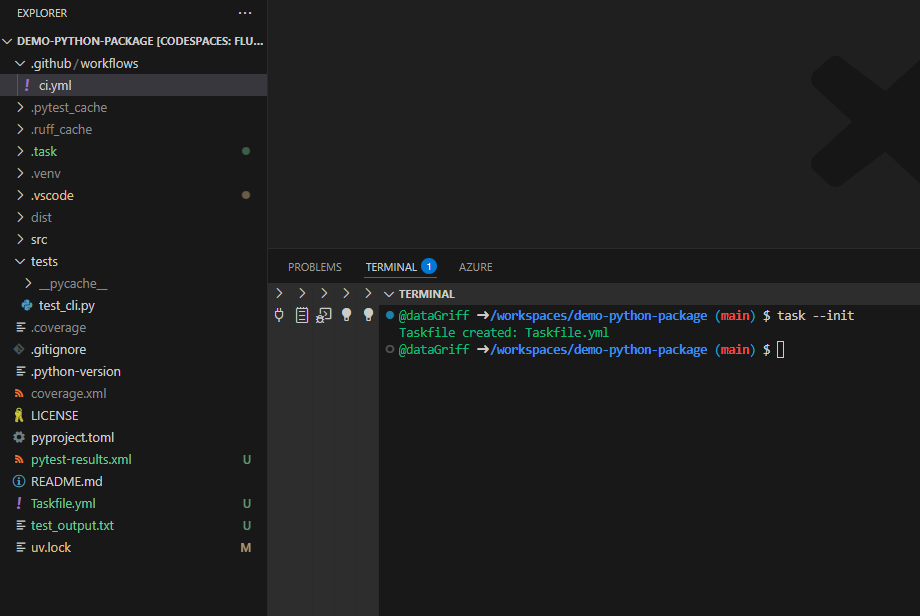The image size is (920, 616).
Task: Click the 'task --init' command text
Action: (816, 316)
